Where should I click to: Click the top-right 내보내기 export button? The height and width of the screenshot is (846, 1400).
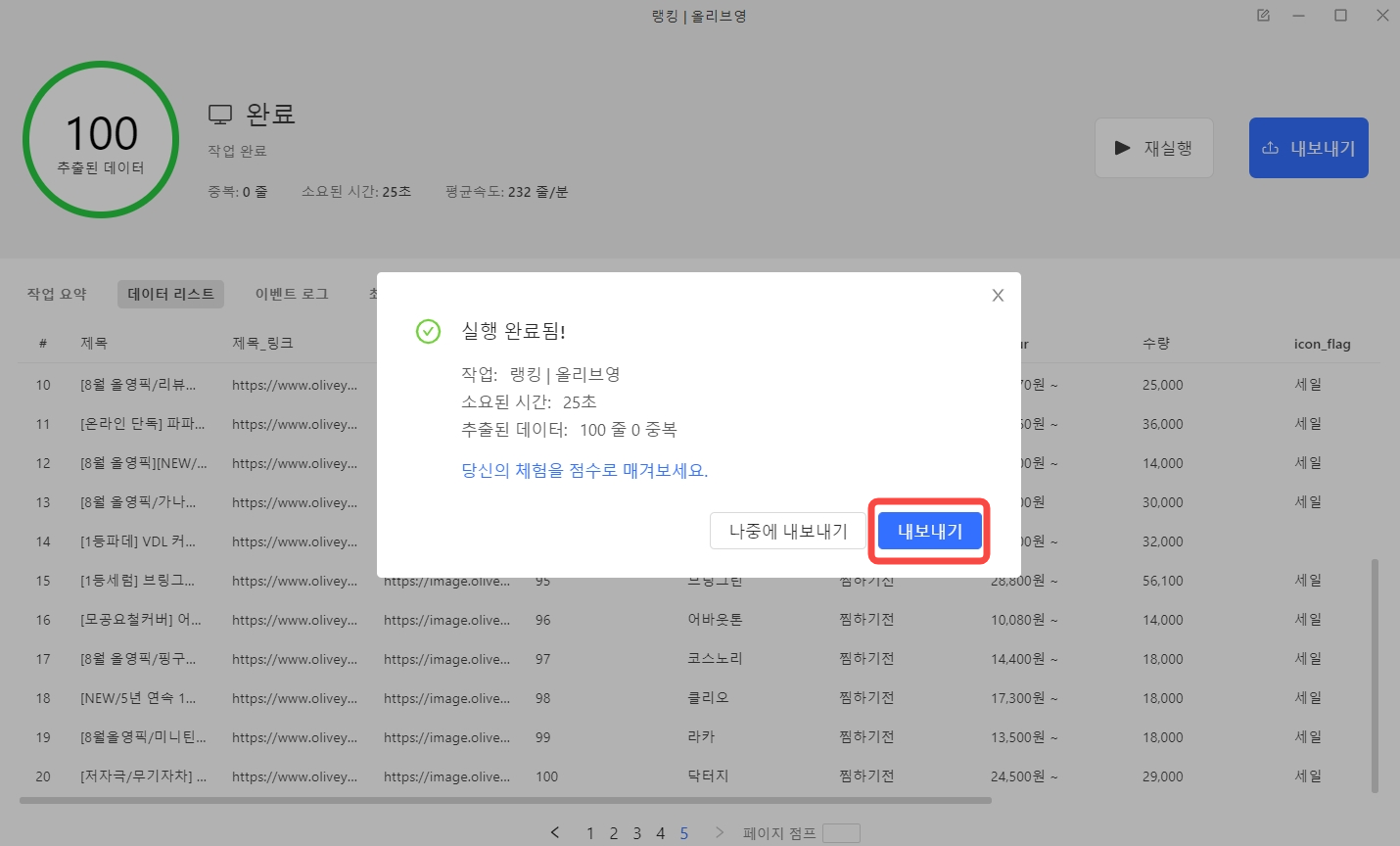[1308, 149]
